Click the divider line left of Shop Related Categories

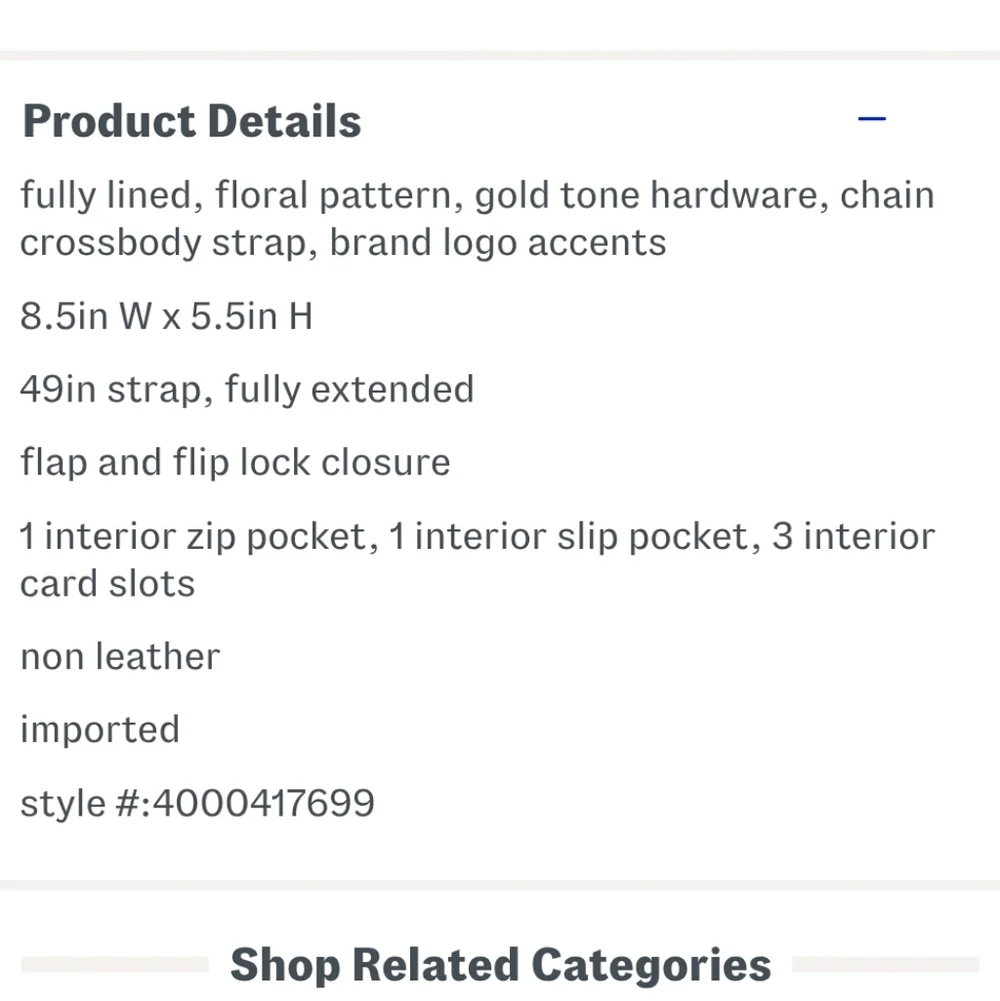[114, 965]
